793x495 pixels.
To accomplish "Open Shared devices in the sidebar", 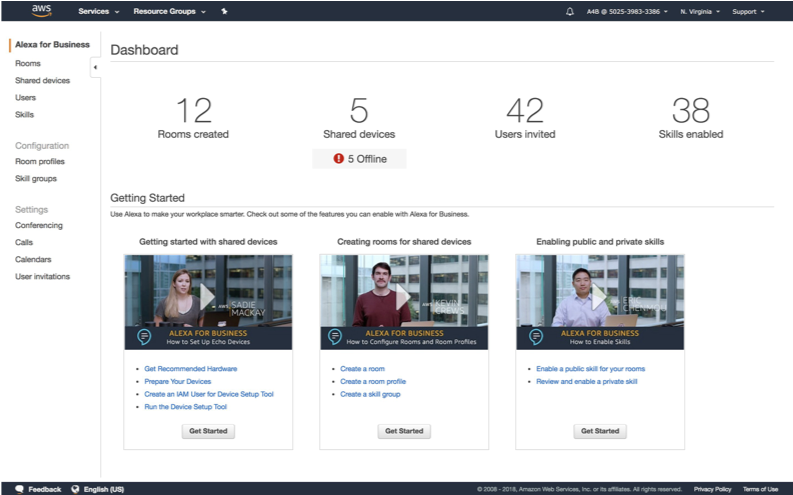I will click(42, 80).
